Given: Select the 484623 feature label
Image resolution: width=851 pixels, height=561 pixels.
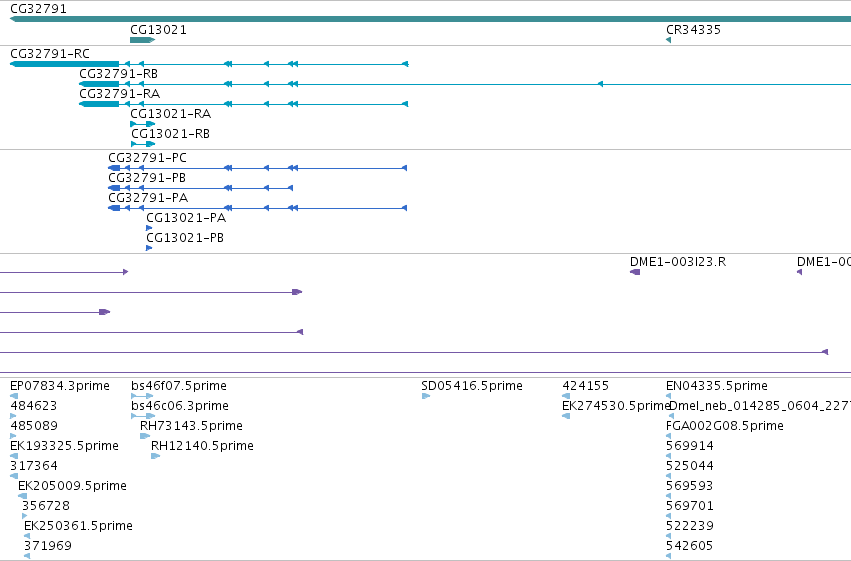Looking at the screenshot, I should tap(34, 405).
